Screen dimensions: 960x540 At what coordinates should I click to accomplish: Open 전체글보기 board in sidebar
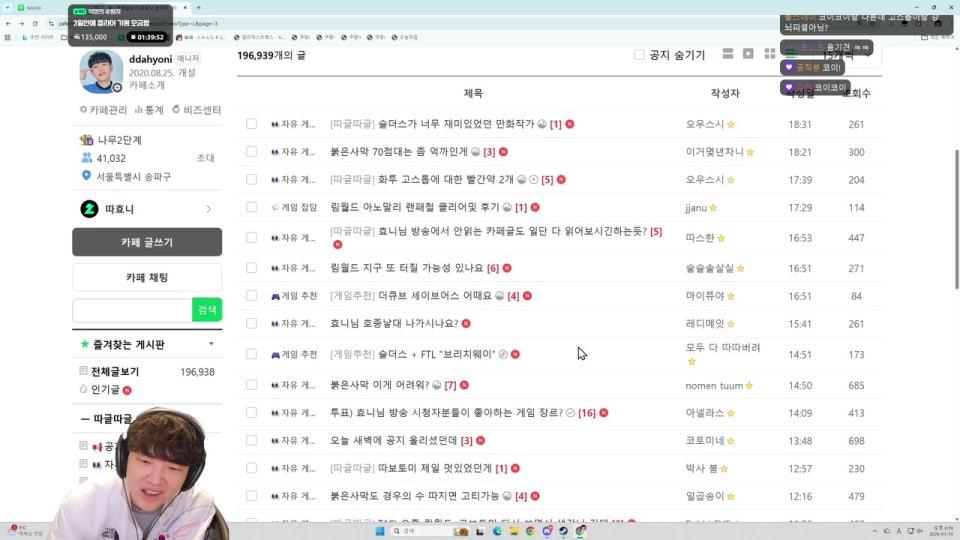click(117, 372)
